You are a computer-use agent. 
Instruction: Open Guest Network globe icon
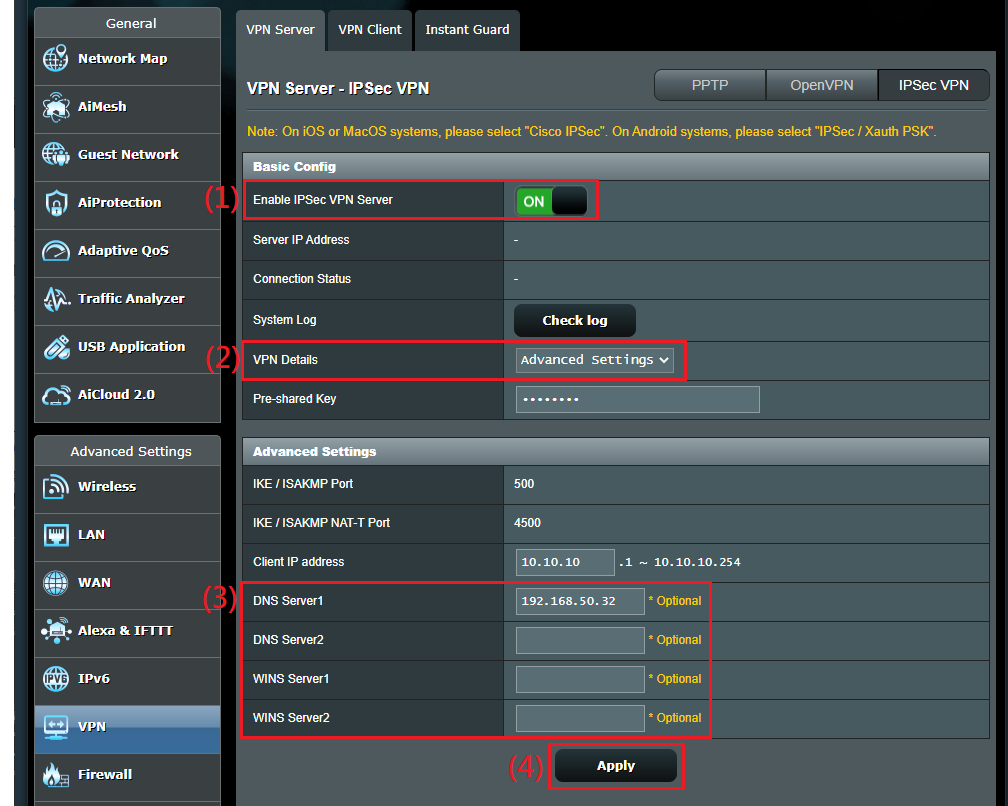coord(56,155)
